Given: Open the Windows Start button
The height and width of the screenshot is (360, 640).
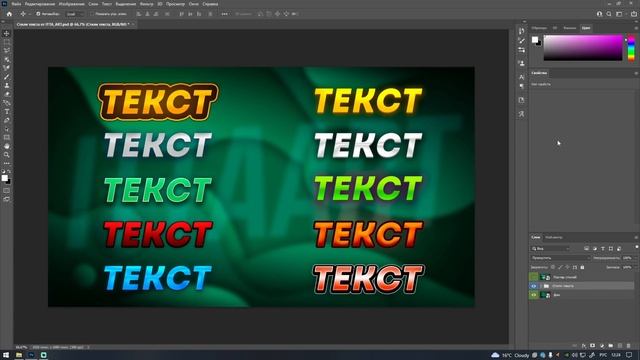Looking at the screenshot, I should coord(6,355).
